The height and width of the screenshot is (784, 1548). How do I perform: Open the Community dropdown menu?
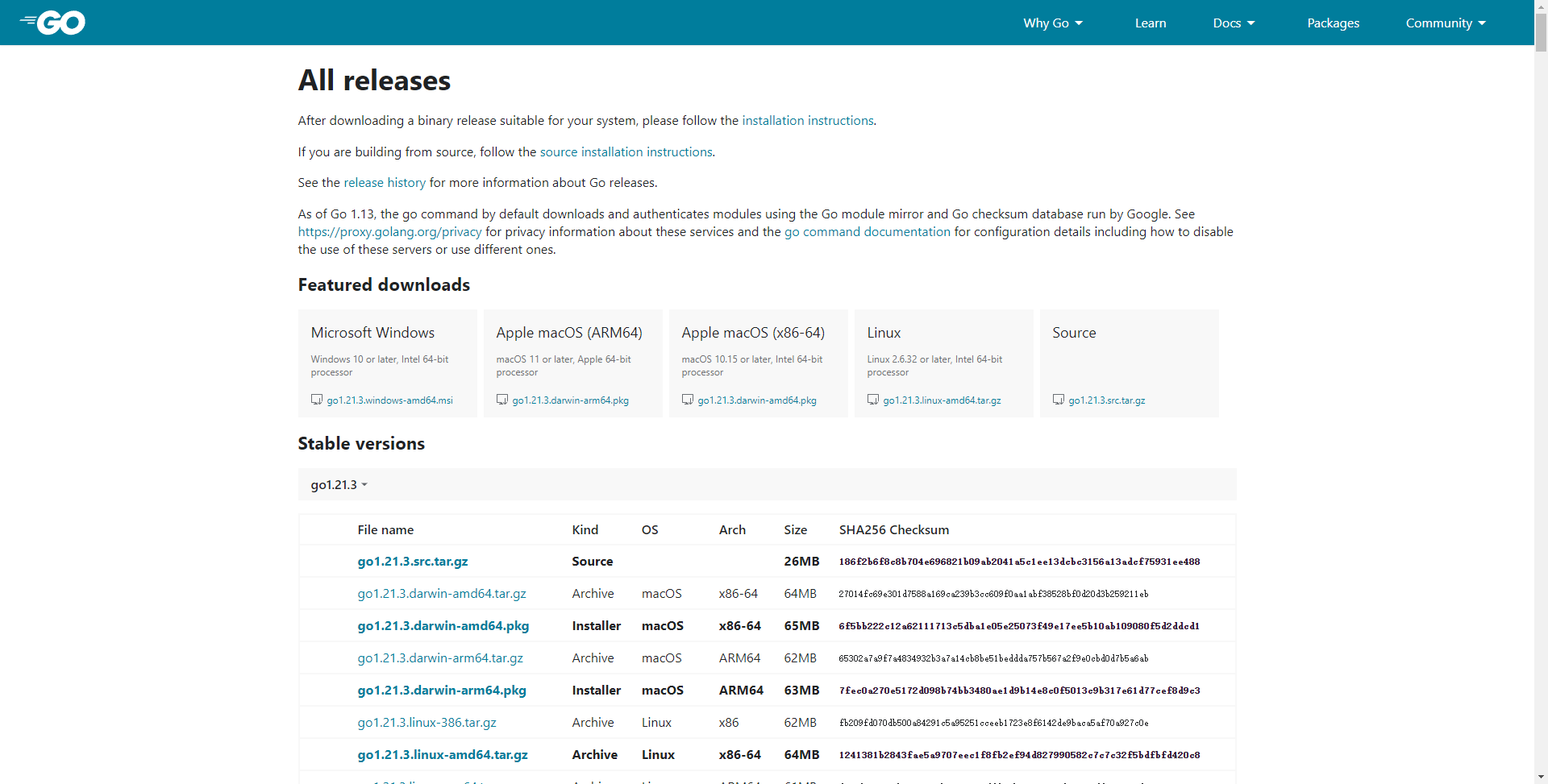(x=1445, y=23)
